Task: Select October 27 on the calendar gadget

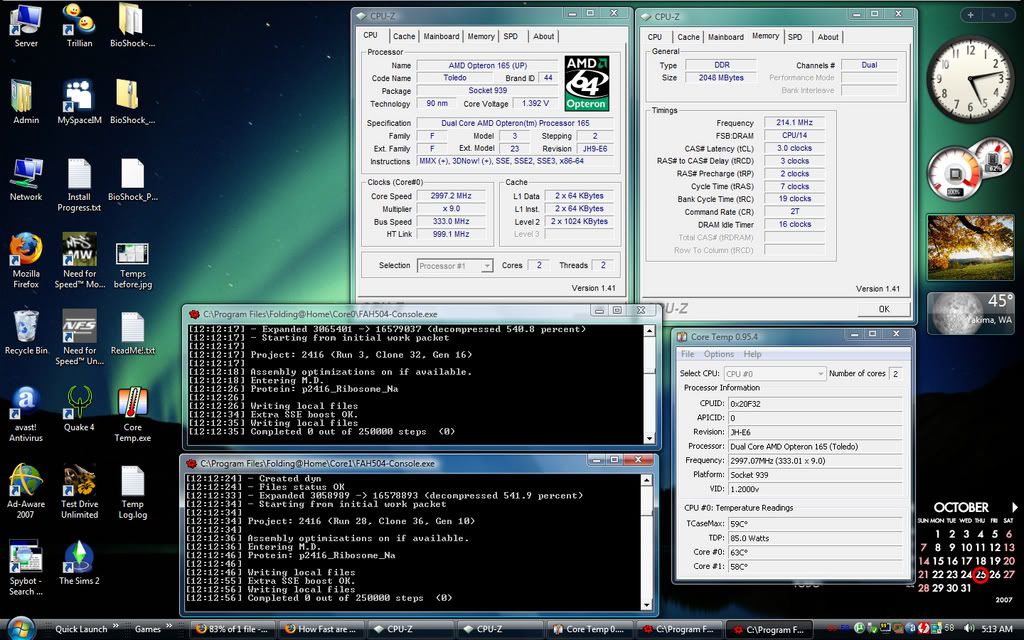Action: 1008,573
